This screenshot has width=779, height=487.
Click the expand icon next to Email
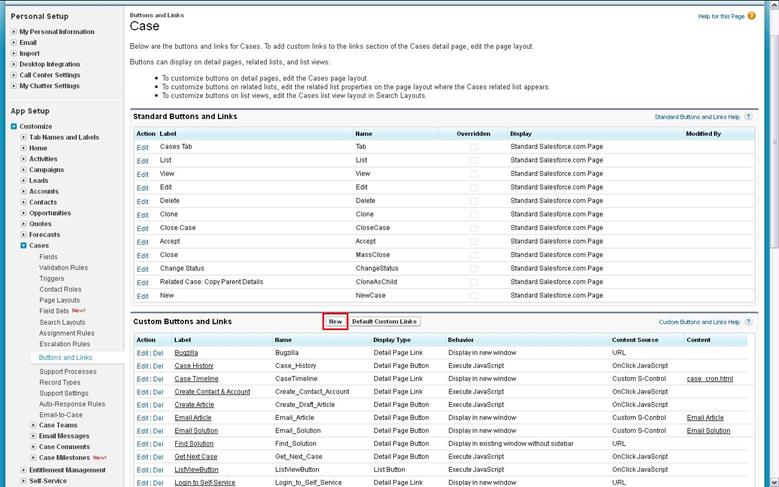(x=14, y=43)
